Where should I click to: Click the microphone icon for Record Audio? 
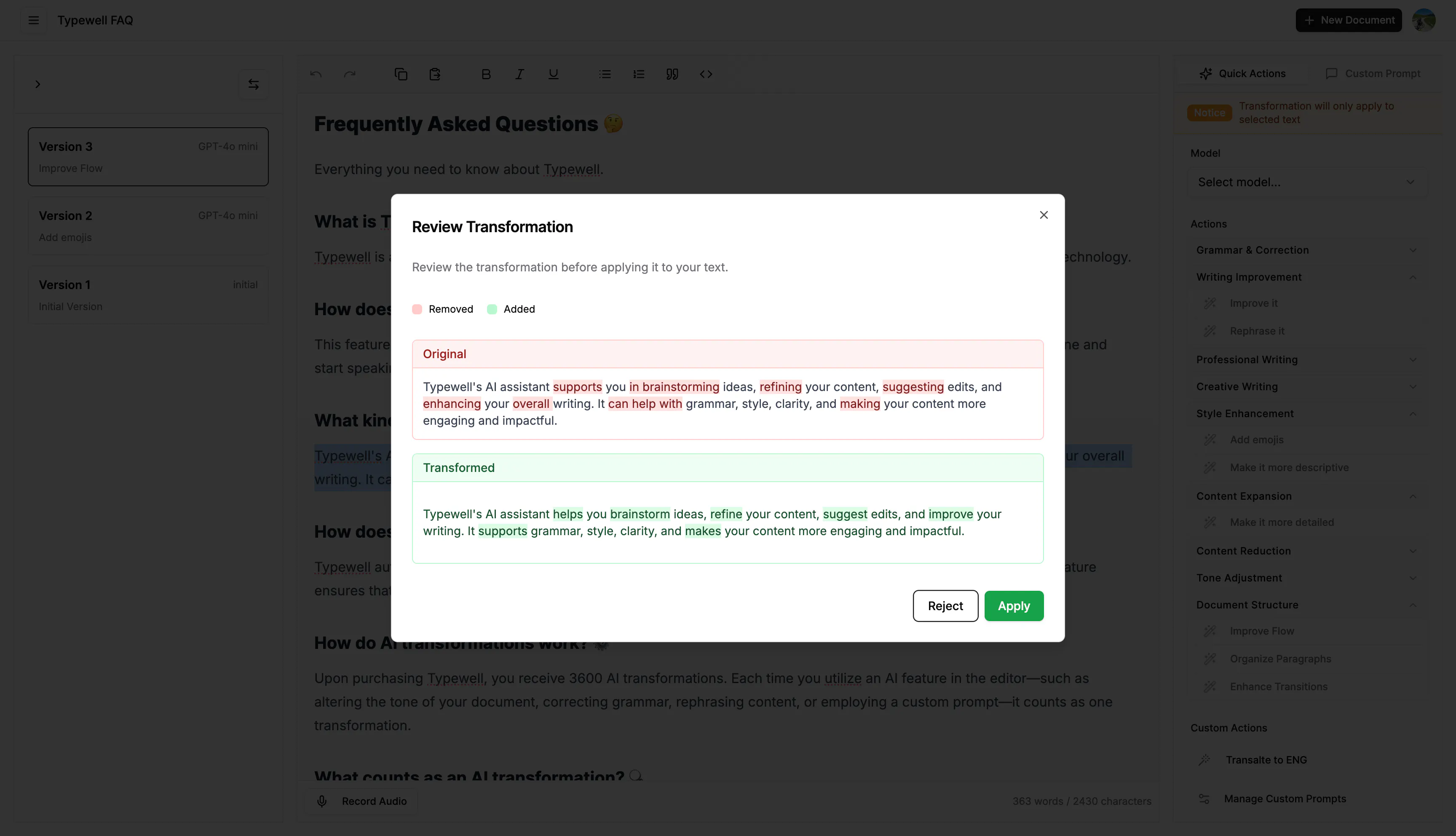(322, 801)
